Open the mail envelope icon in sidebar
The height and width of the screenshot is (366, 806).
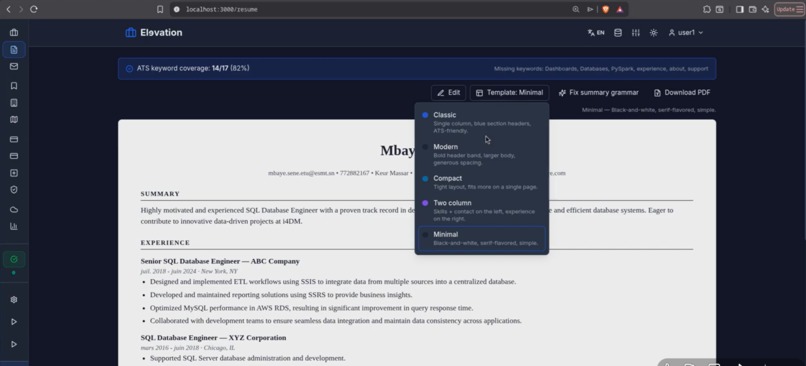click(14, 66)
